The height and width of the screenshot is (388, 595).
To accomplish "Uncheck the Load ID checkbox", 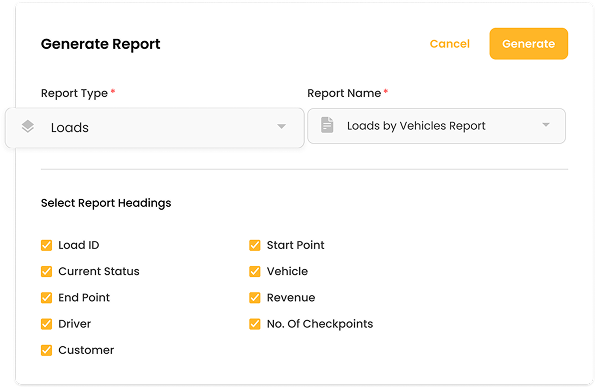I will 46,245.
